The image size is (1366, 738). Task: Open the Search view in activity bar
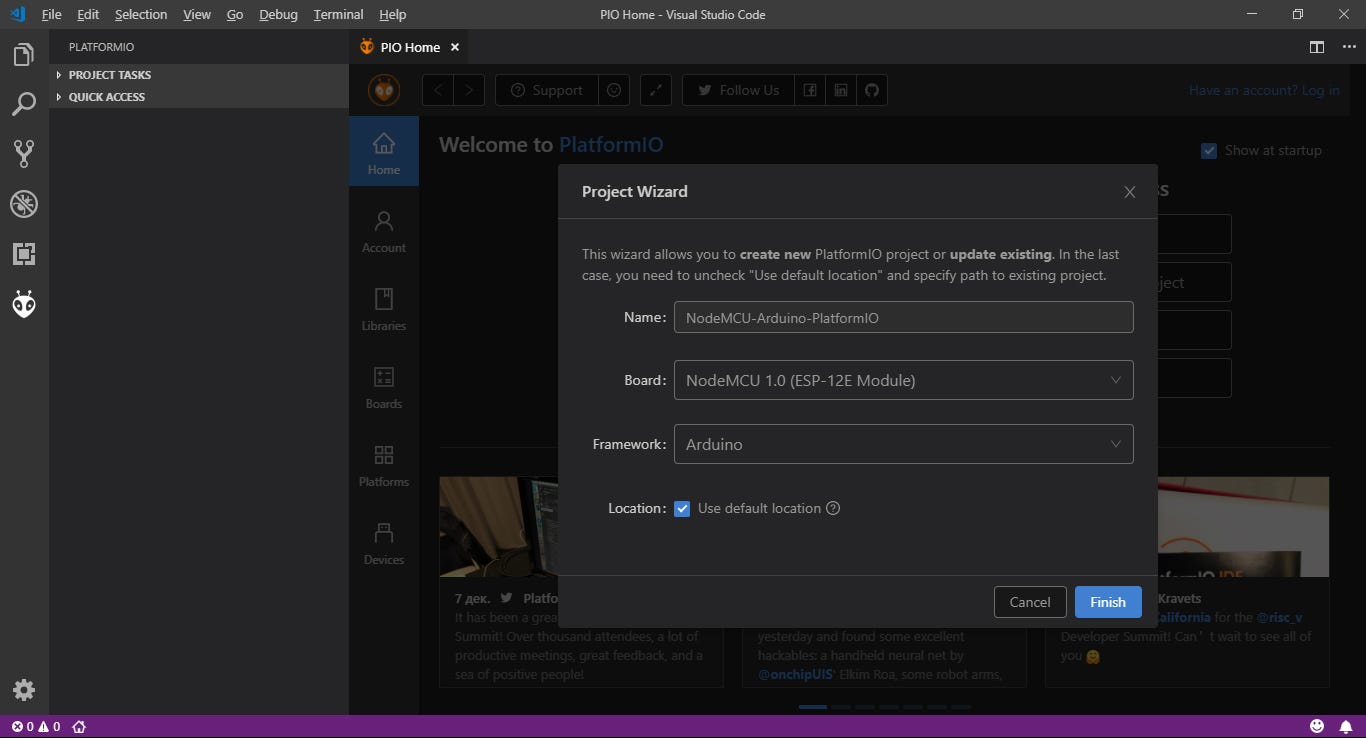coord(24,104)
